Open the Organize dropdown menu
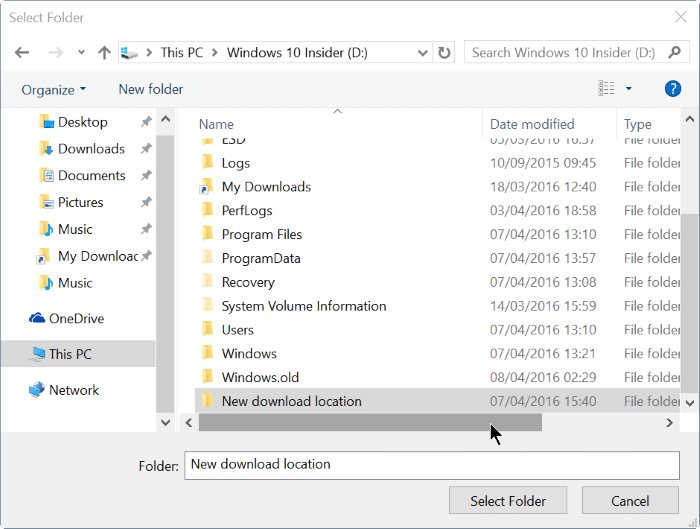This screenshot has width=700, height=529. coord(54,89)
